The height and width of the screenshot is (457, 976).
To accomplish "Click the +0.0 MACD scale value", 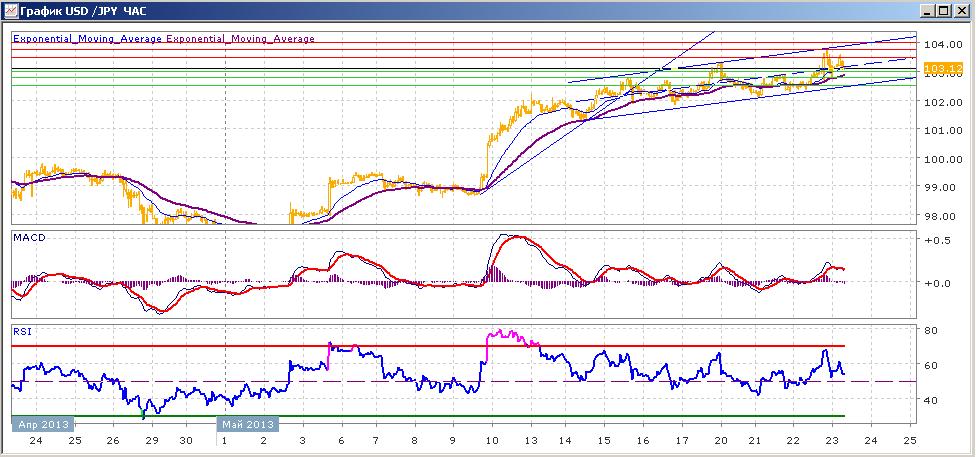I will pyautogui.click(x=937, y=283).
